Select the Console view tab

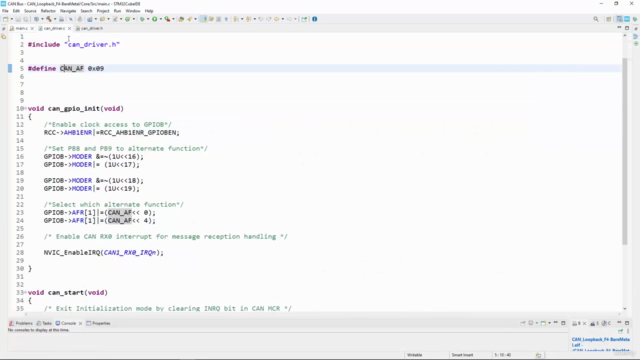pyautogui.click(x=66, y=323)
